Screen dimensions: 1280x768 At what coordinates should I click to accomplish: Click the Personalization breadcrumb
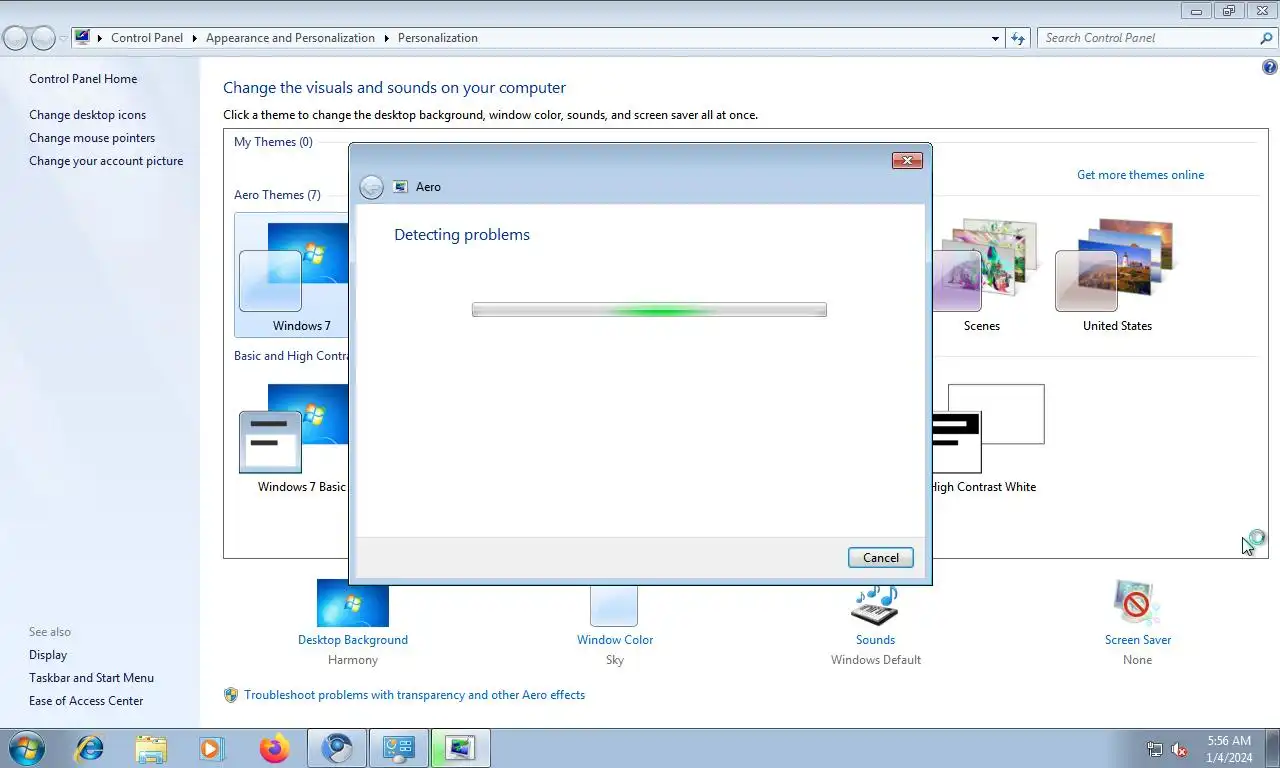click(438, 38)
